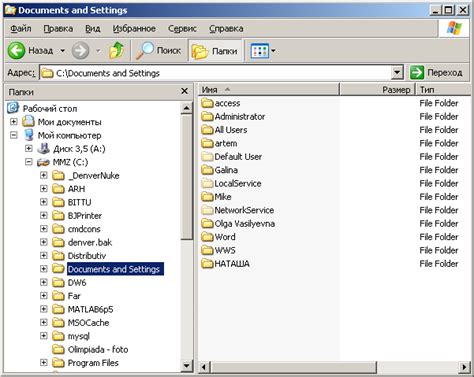Image resolution: width=474 pixels, height=377 pixels.
Task: Select the Olga Vasilyevna folder icon
Action: 207,223
